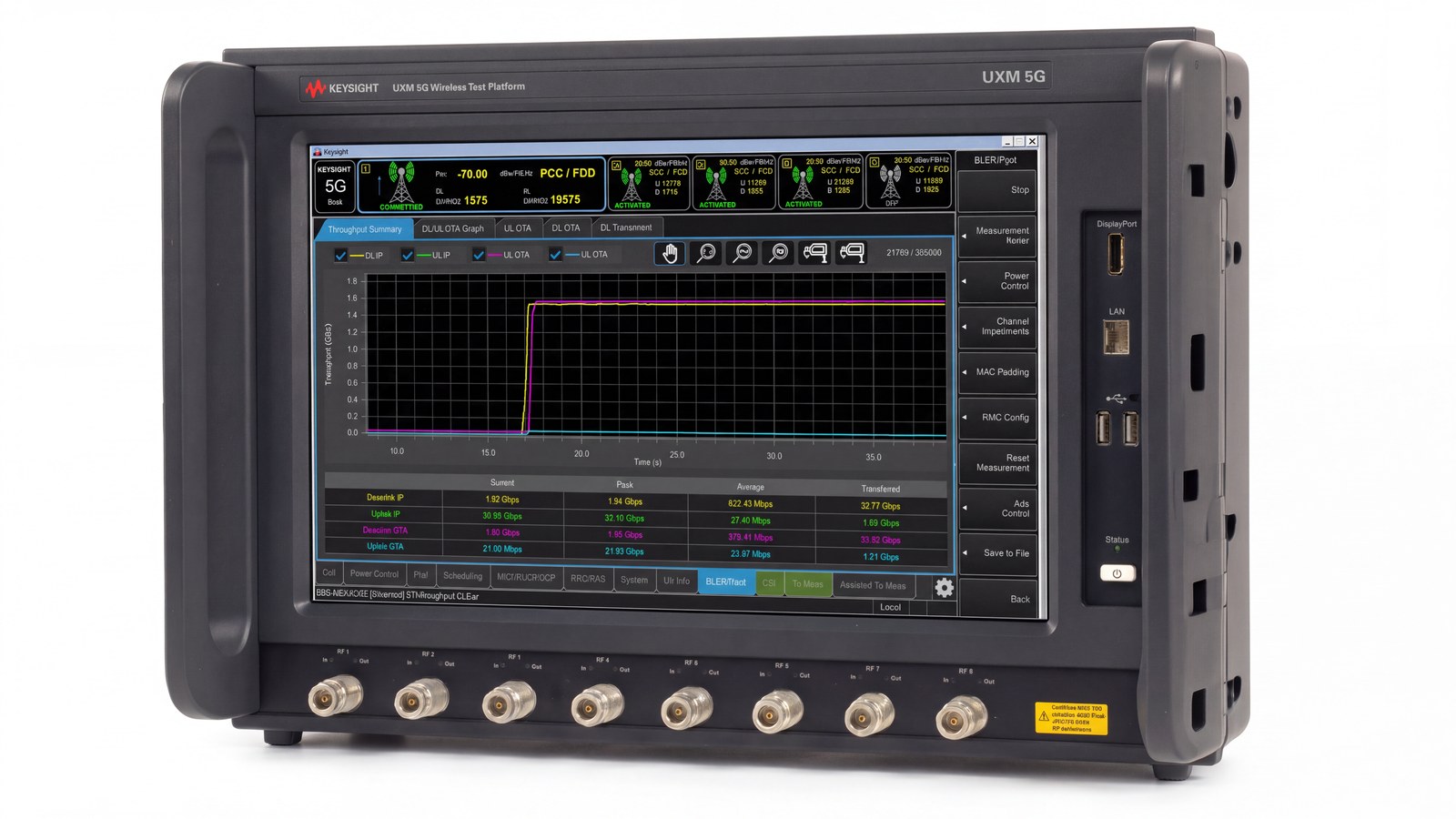Click the 21769 / 385000 counter text
1456x819 pixels.
914,253
